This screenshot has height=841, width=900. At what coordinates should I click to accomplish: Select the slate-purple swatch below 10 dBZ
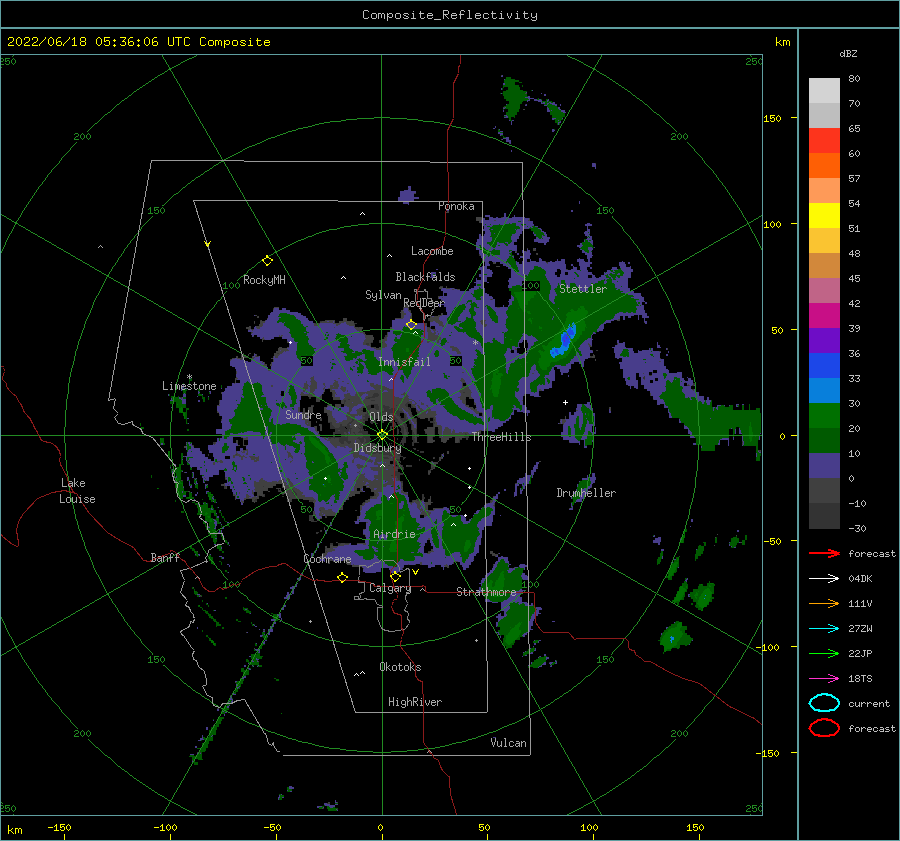tap(824, 466)
